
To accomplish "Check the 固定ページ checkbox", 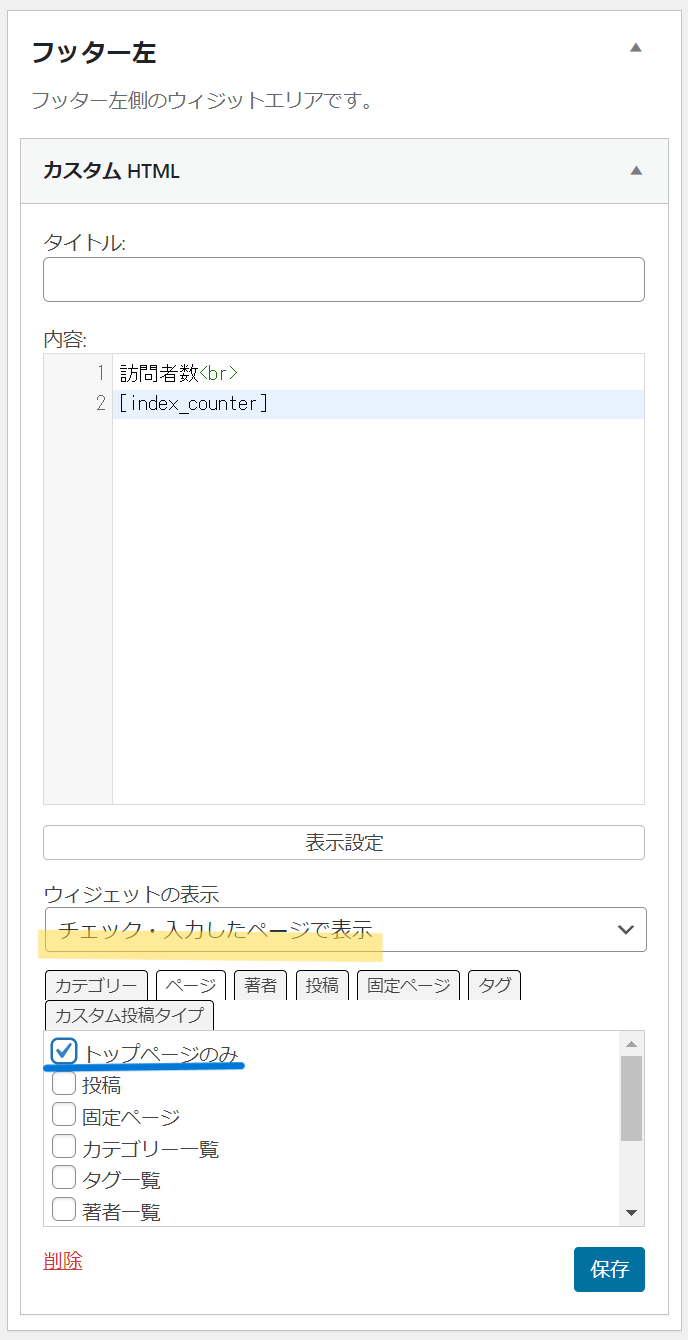I will (64, 1116).
